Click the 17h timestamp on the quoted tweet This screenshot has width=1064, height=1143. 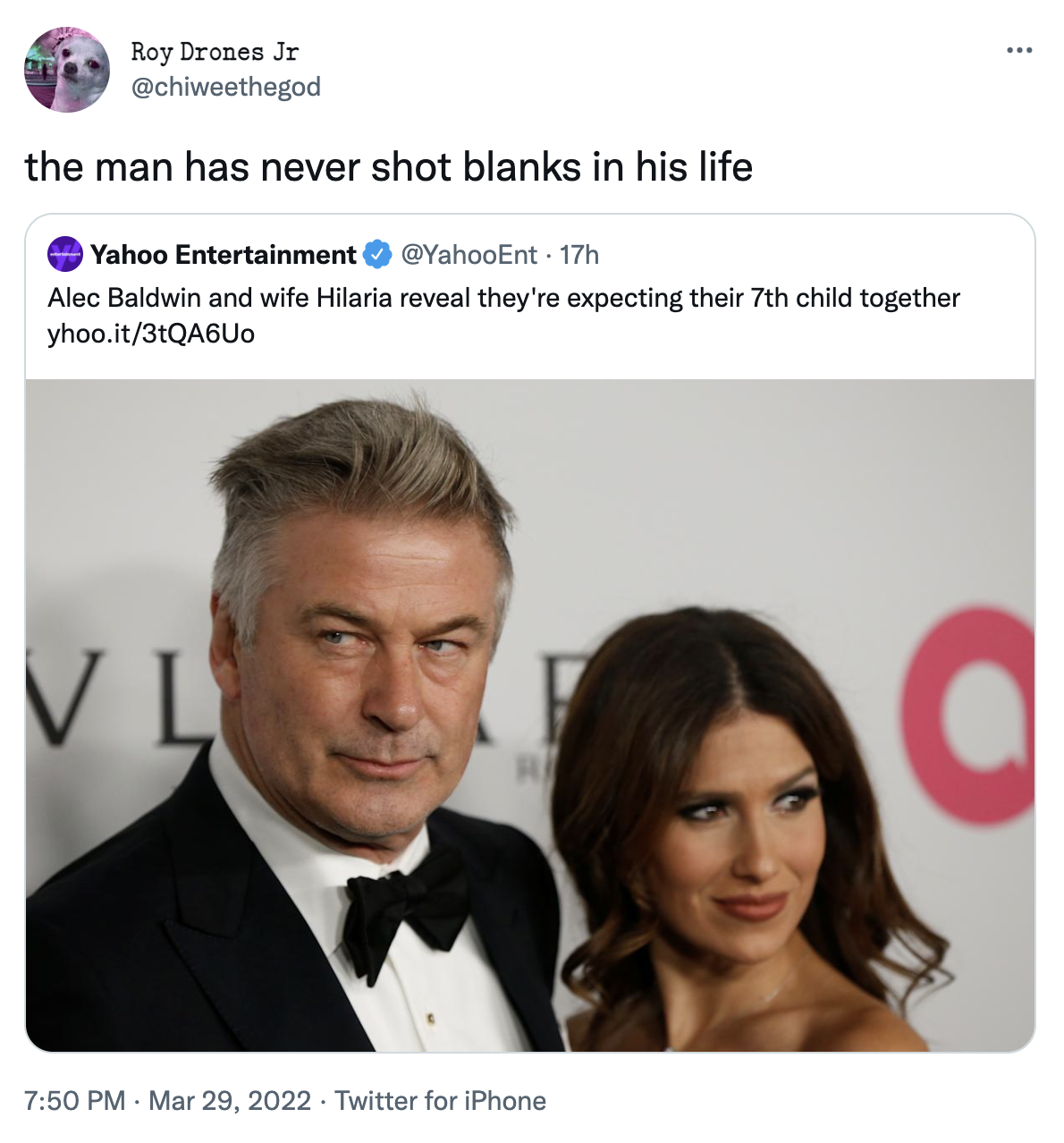tap(578, 254)
